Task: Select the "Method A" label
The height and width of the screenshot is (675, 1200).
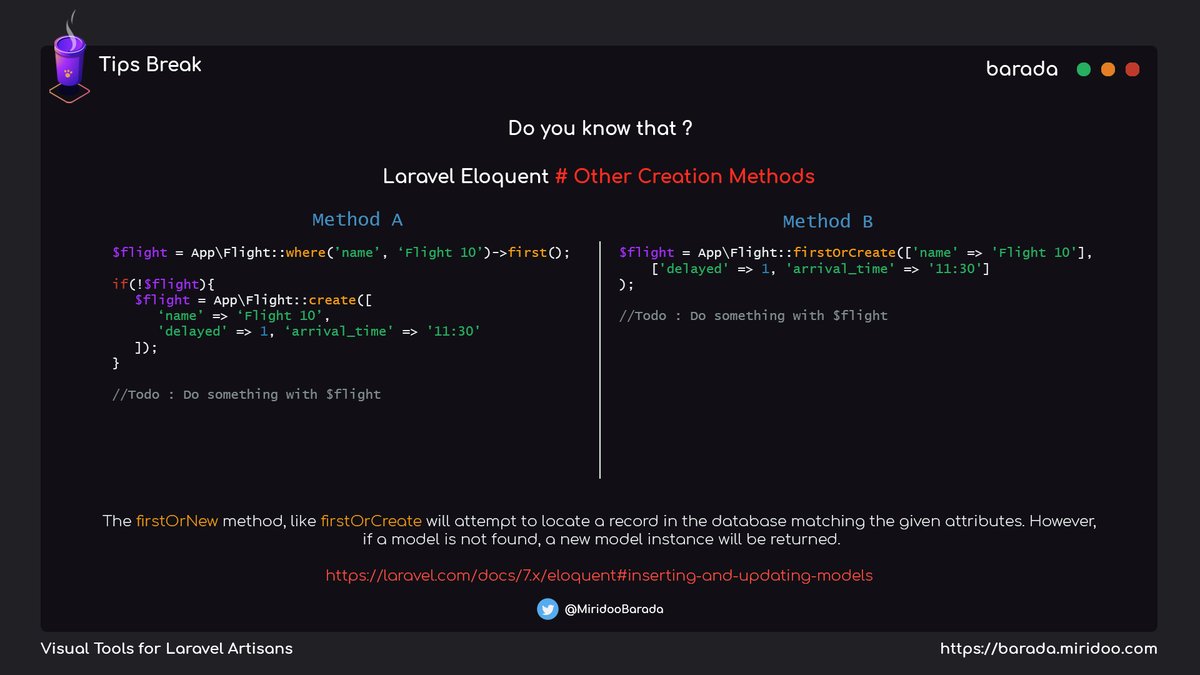Action: coord(357,219)
